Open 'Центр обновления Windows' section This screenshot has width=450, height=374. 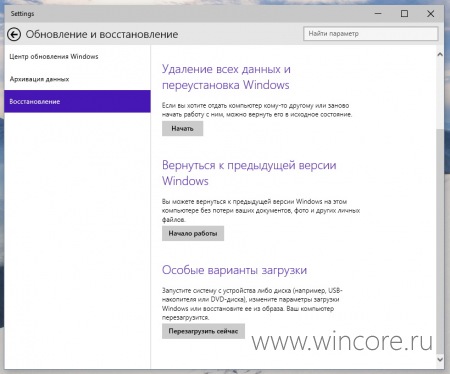pos(77,56)
